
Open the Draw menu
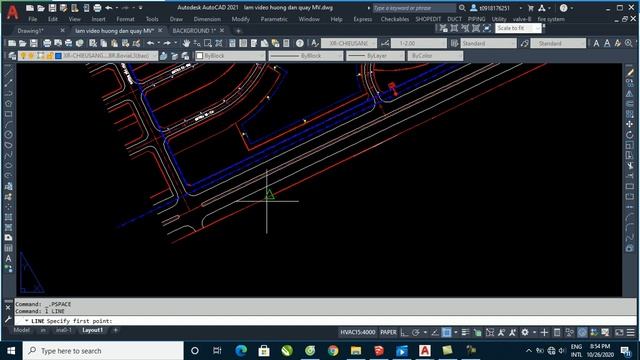pyautogui.click(x=176, y=19)
